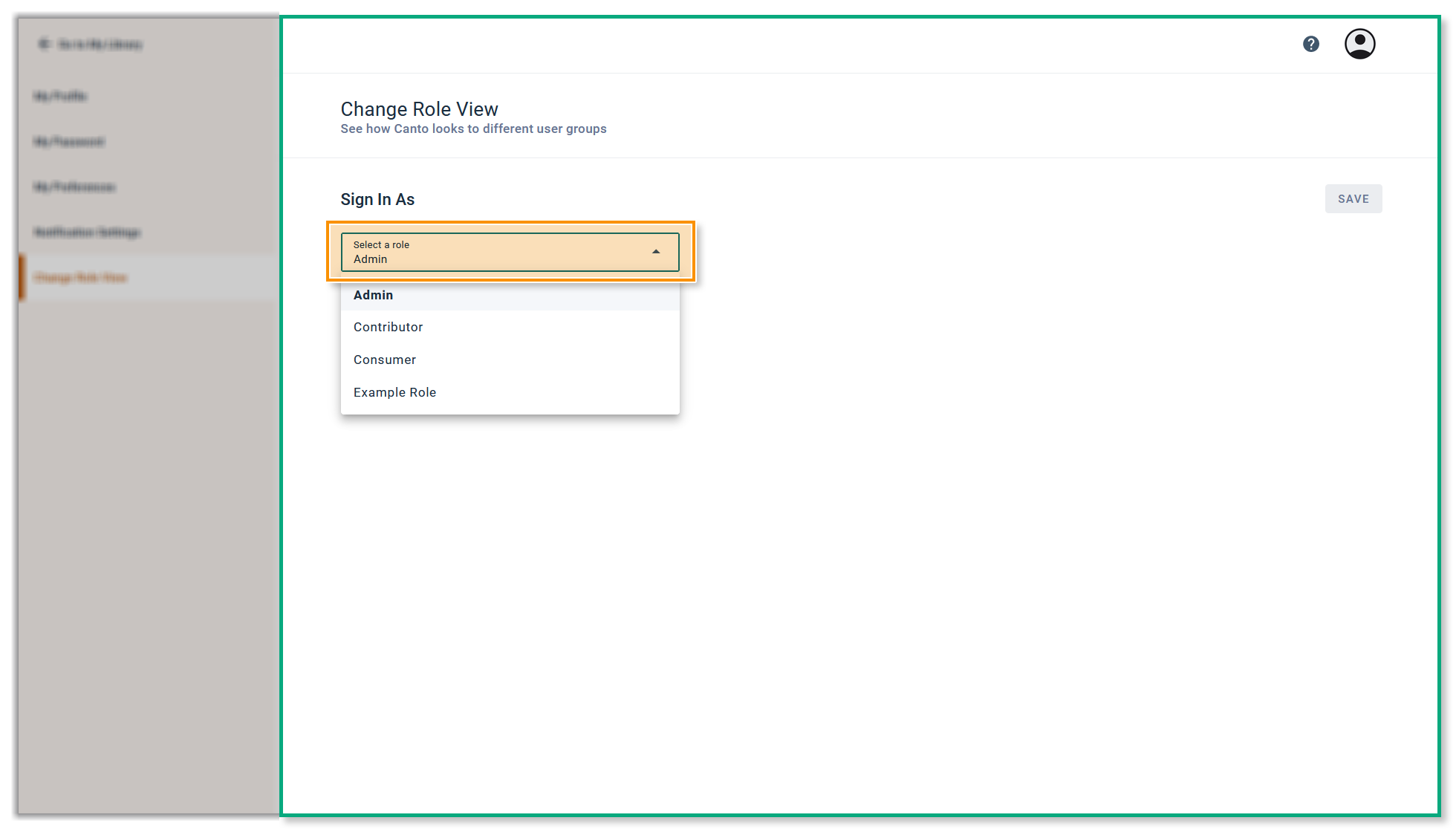The height and width of the screenshot is (832, 1456).
Task: Click the SAVE button
Action: [x=1353, y=198]
